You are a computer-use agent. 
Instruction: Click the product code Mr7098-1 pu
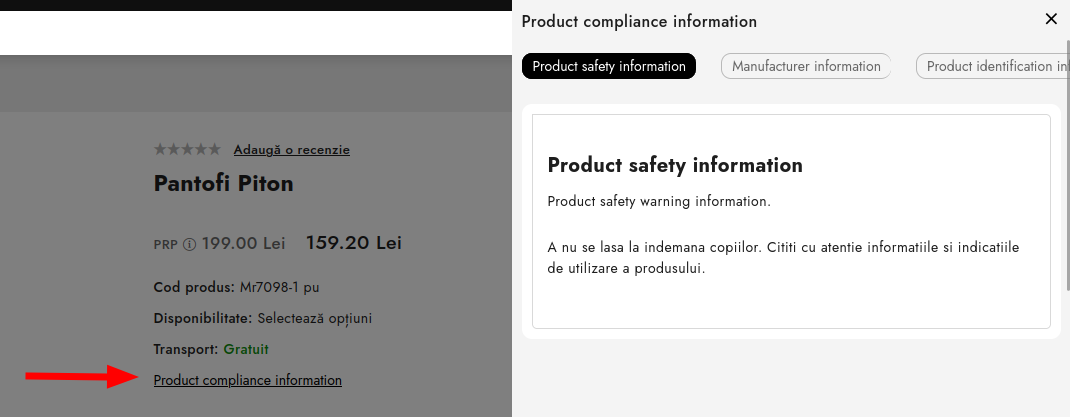pos(279,287)
